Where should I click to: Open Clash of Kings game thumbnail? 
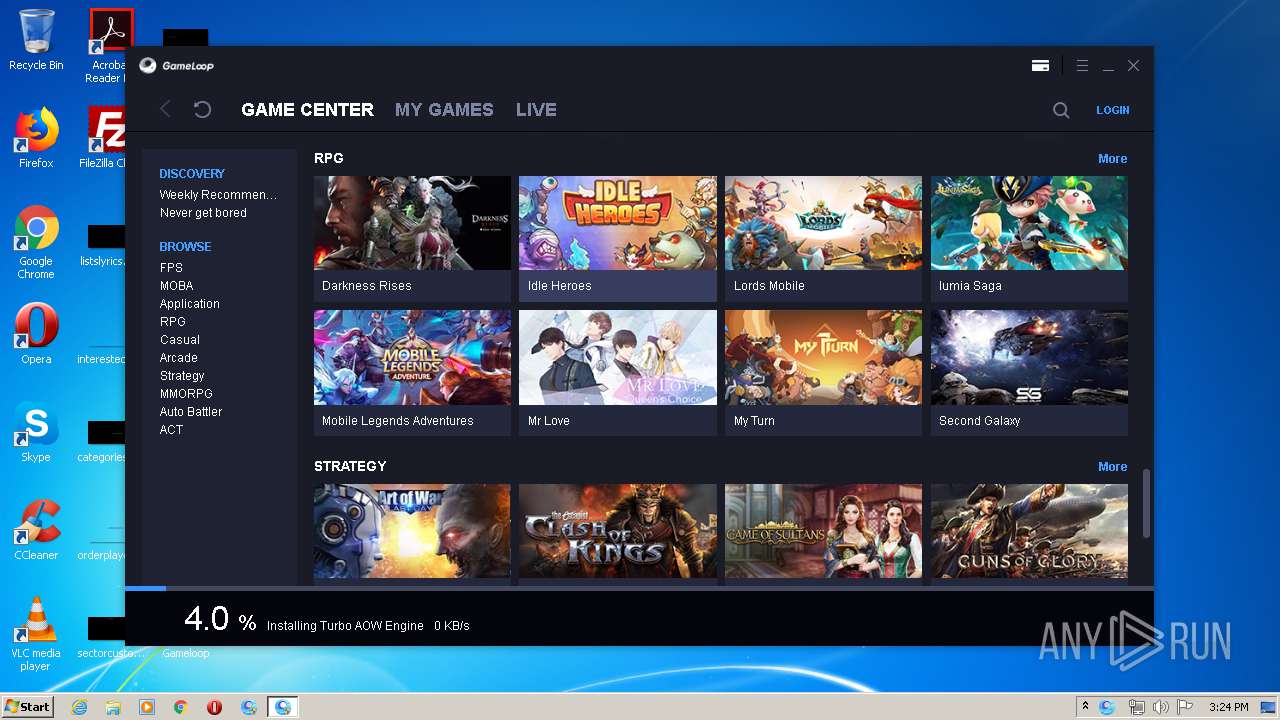point(617,532)
